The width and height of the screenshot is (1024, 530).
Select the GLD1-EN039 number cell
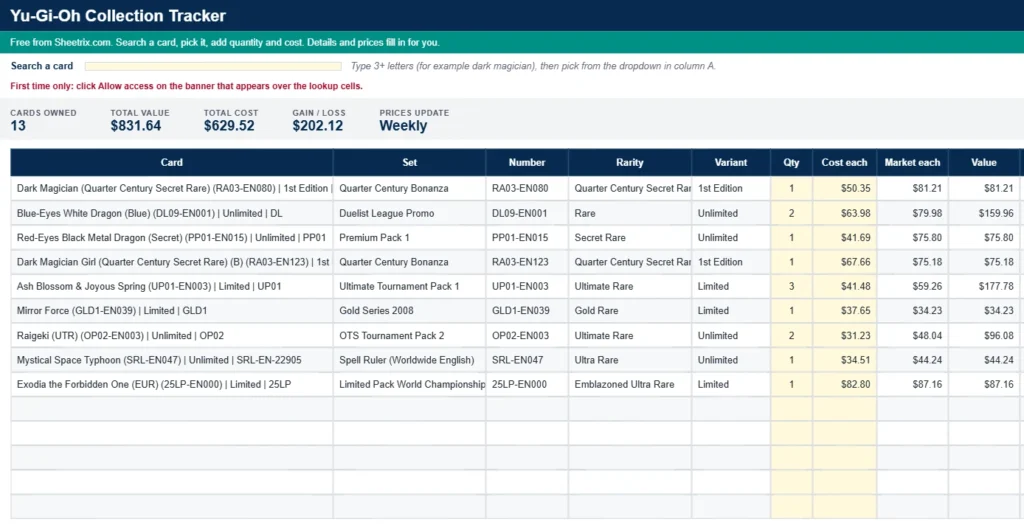[x=527, y=311]
